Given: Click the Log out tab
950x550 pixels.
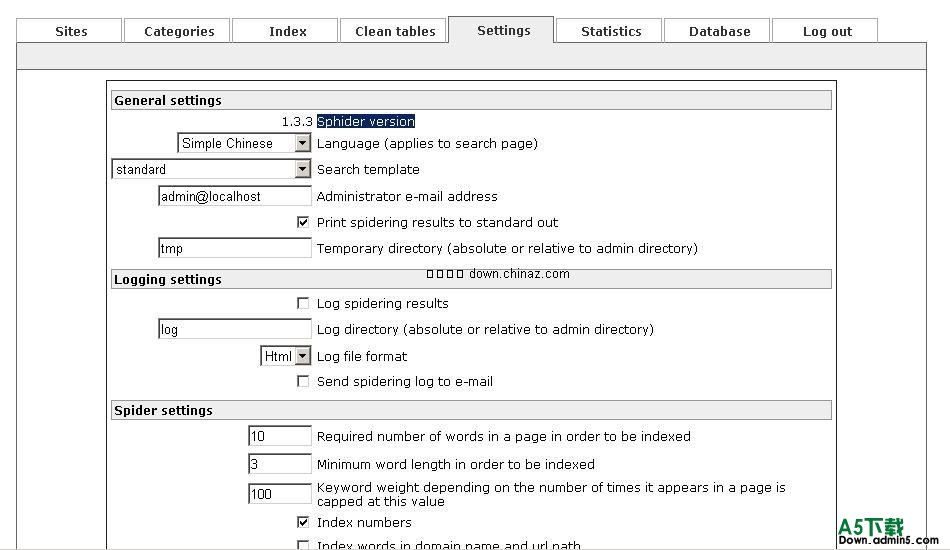Looking at the screenshot, I should 827,31.
